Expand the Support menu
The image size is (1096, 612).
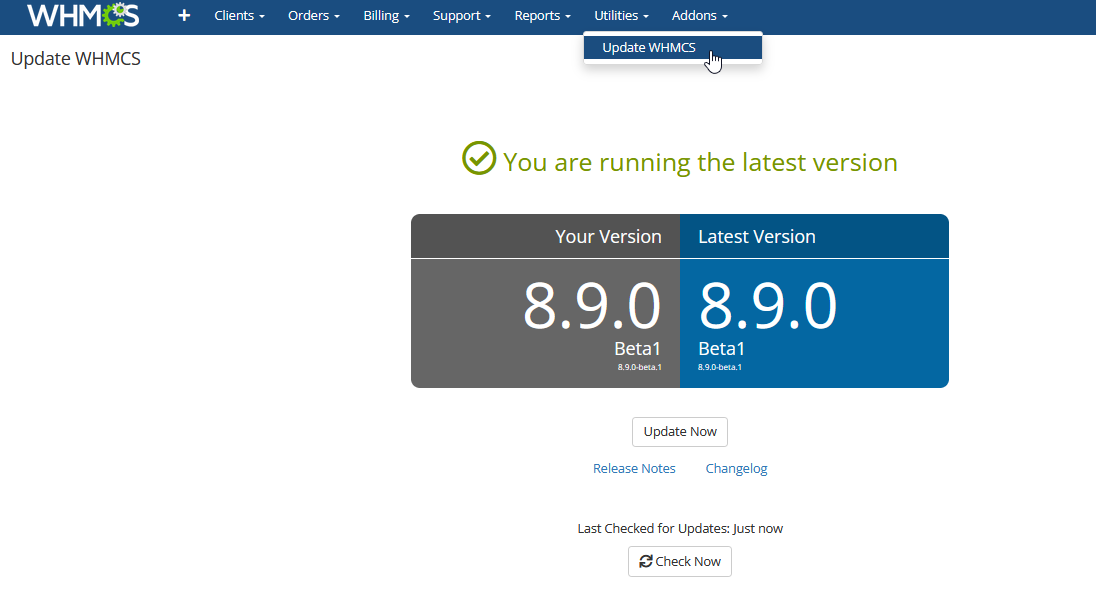pos(461,15)
